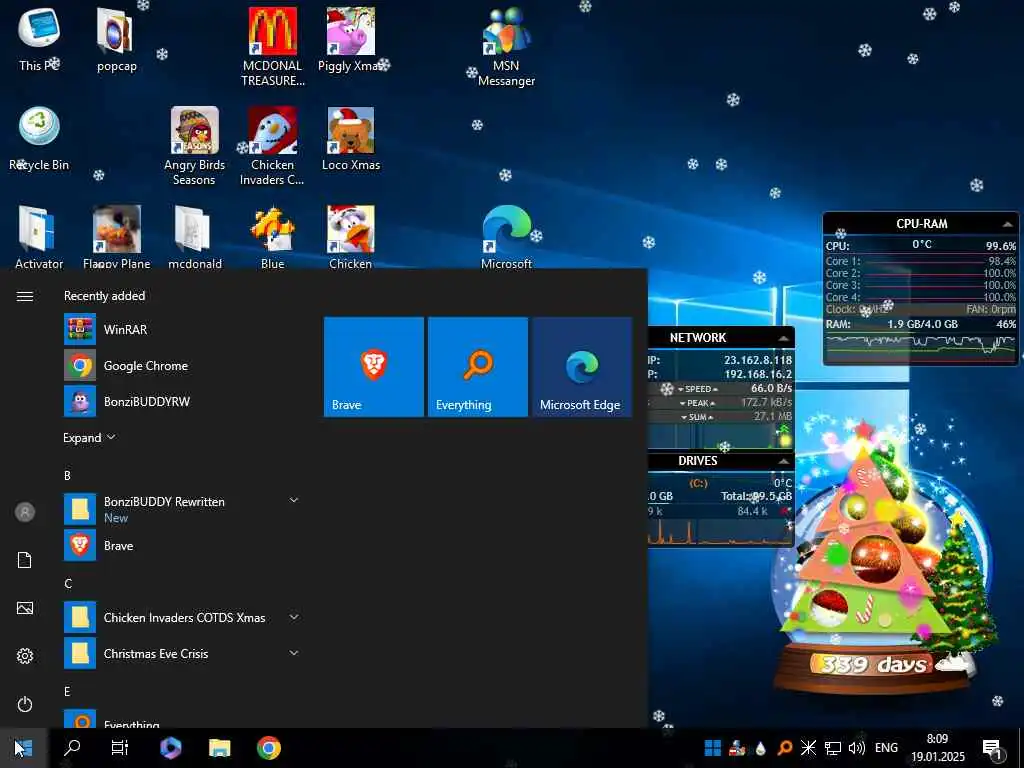1024x768 pixels.
Task: Expand the Recently added list
Action: pyautogui.click(x=89, y=438)
